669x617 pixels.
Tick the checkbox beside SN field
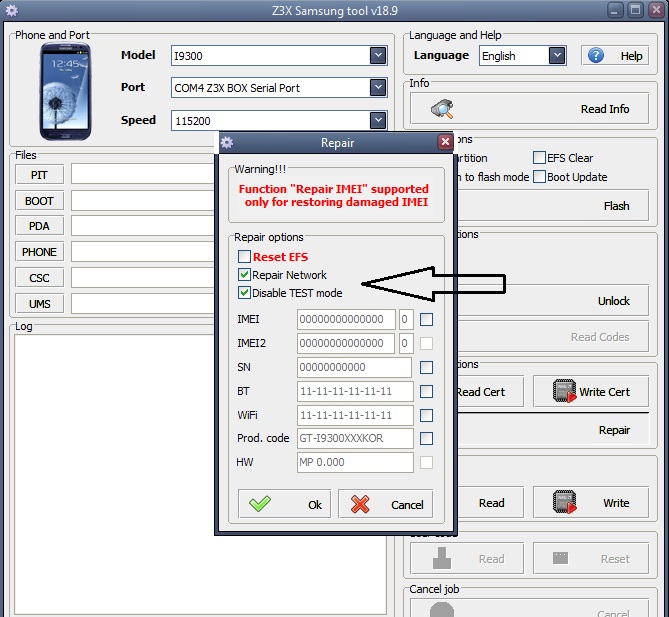click(426, 367)
